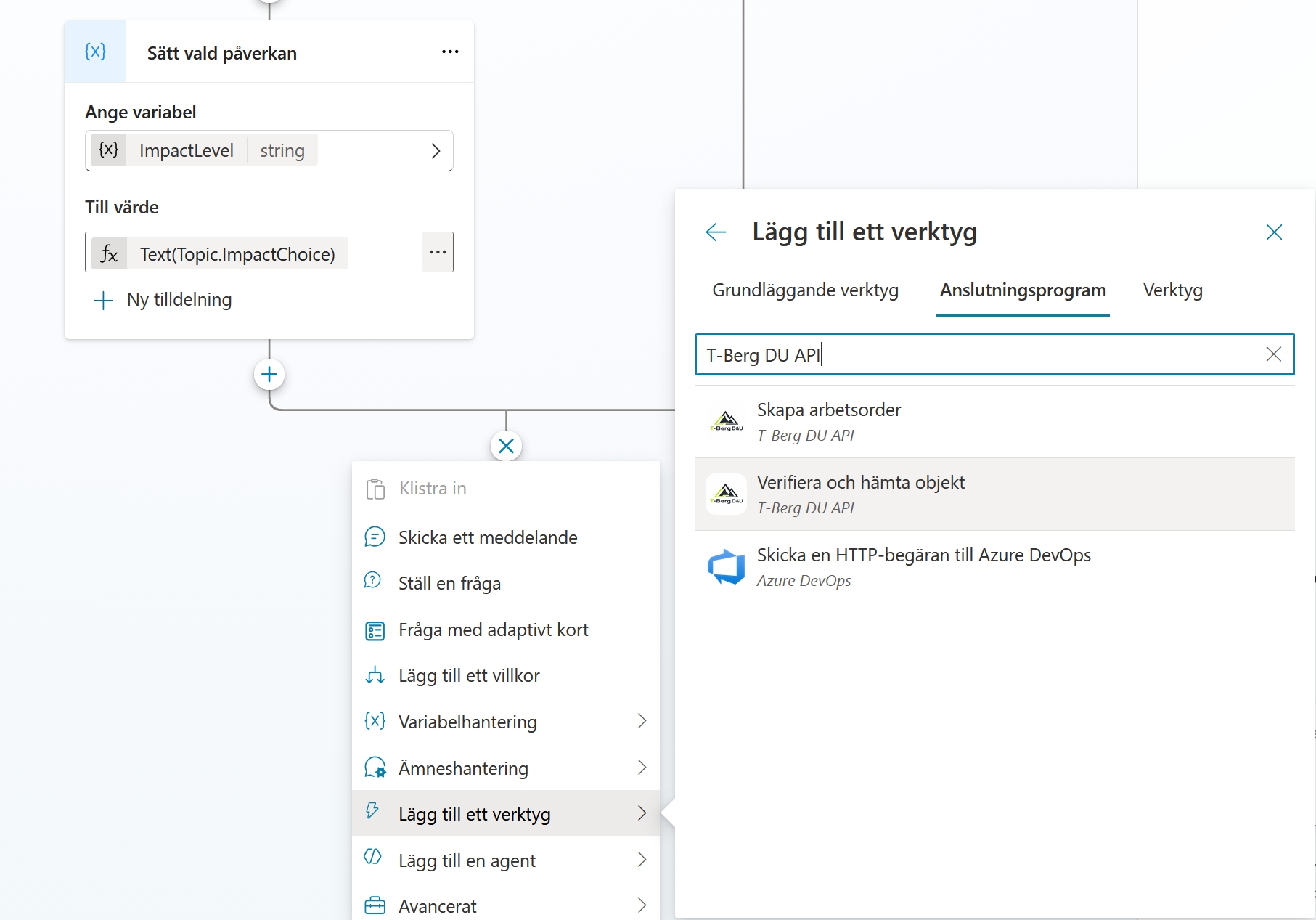Add a new assignment with Ny tilldelning
The image size is (1316, 920).
[163, 300]
